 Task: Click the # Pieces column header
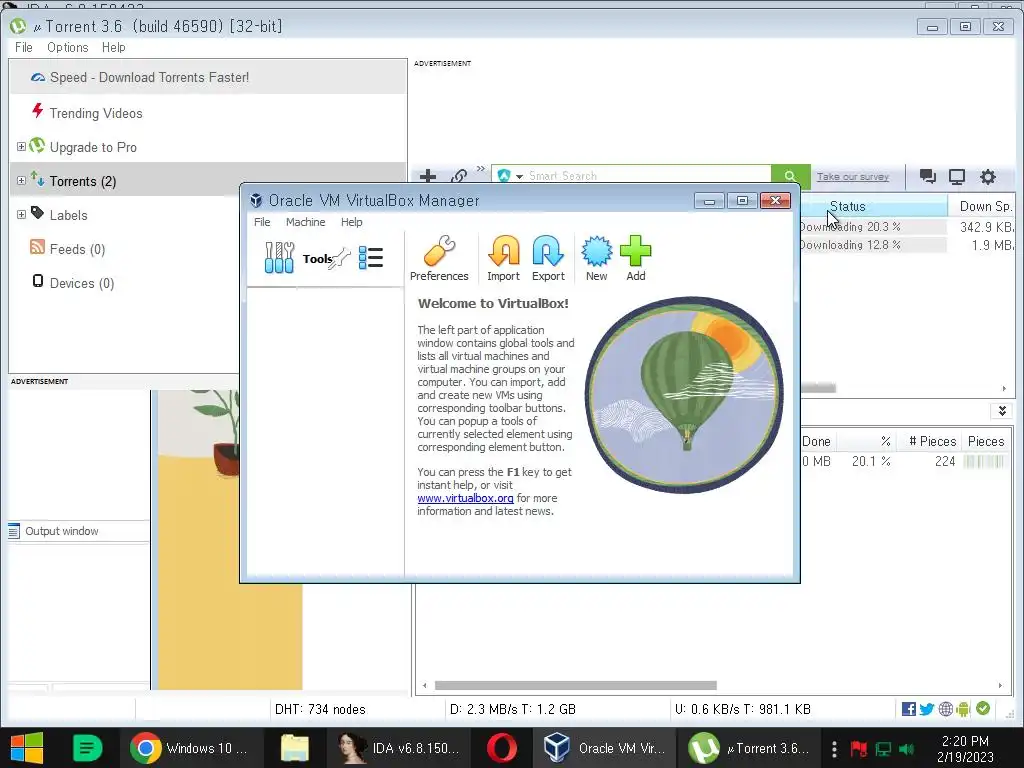(933, 441)
